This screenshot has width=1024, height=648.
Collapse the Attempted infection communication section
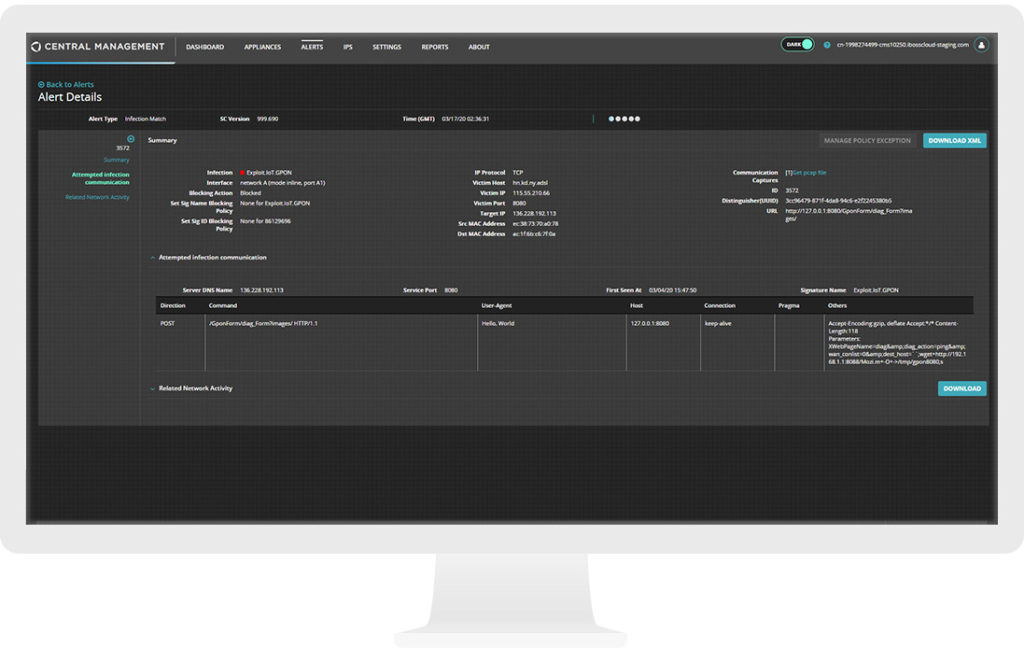tap(152, 258)
